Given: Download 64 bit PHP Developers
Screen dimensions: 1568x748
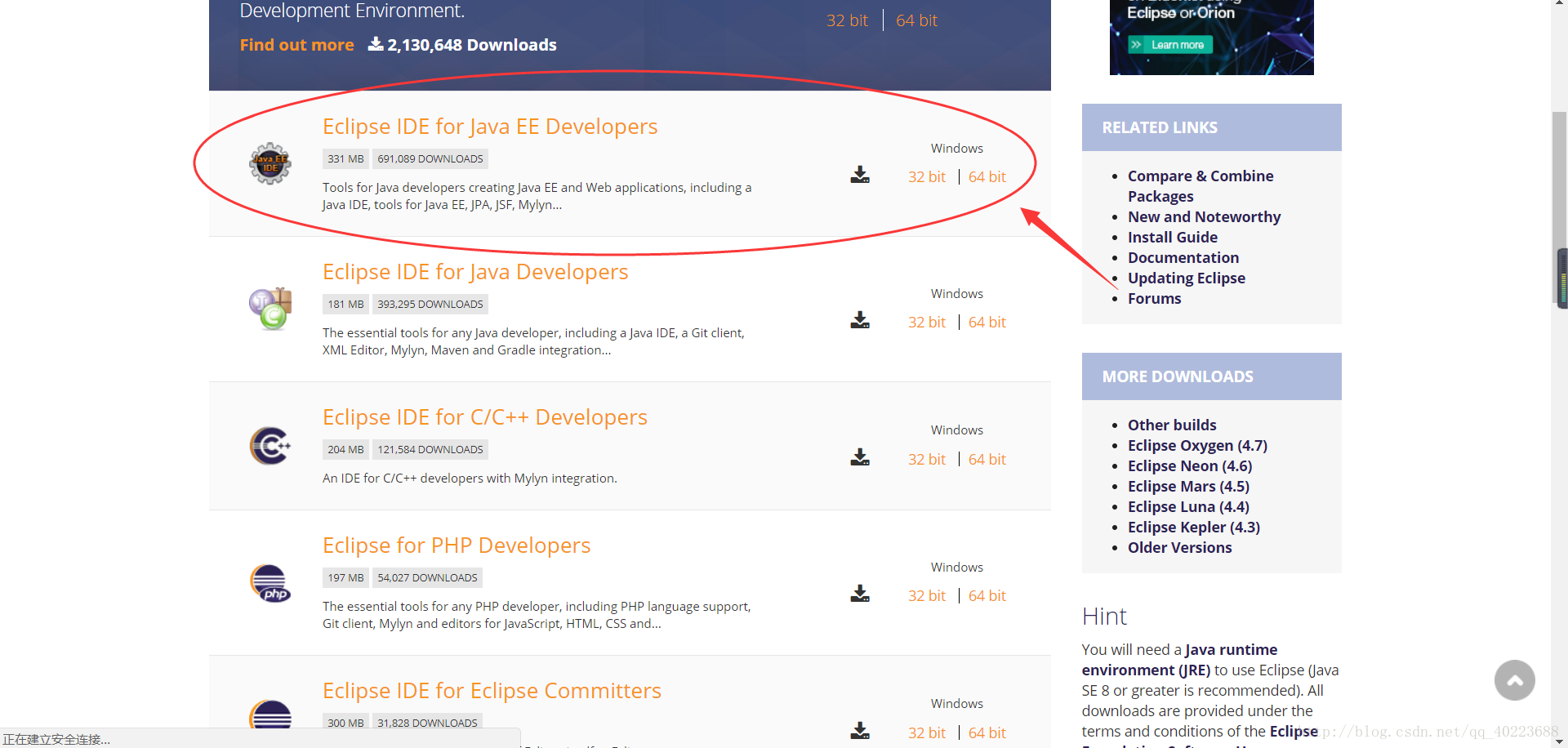Looking at the screenshot, I should click(x=987, y=596).
